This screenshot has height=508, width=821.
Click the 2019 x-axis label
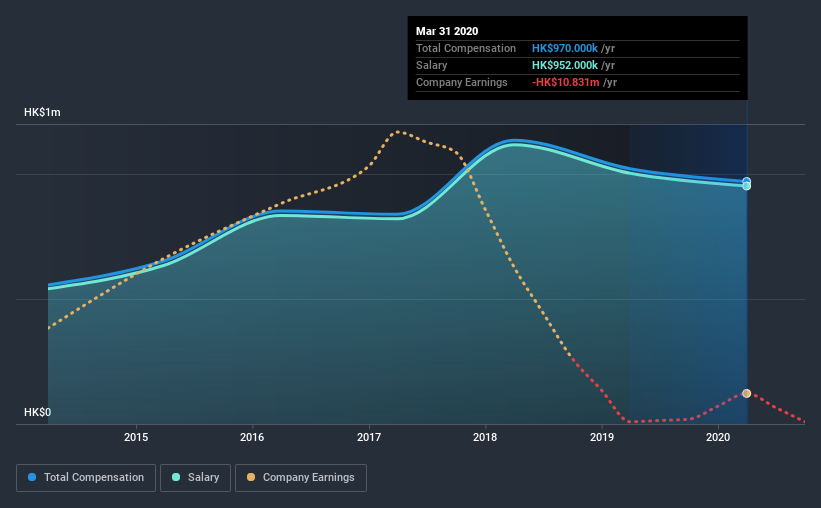tap(602, 437)
